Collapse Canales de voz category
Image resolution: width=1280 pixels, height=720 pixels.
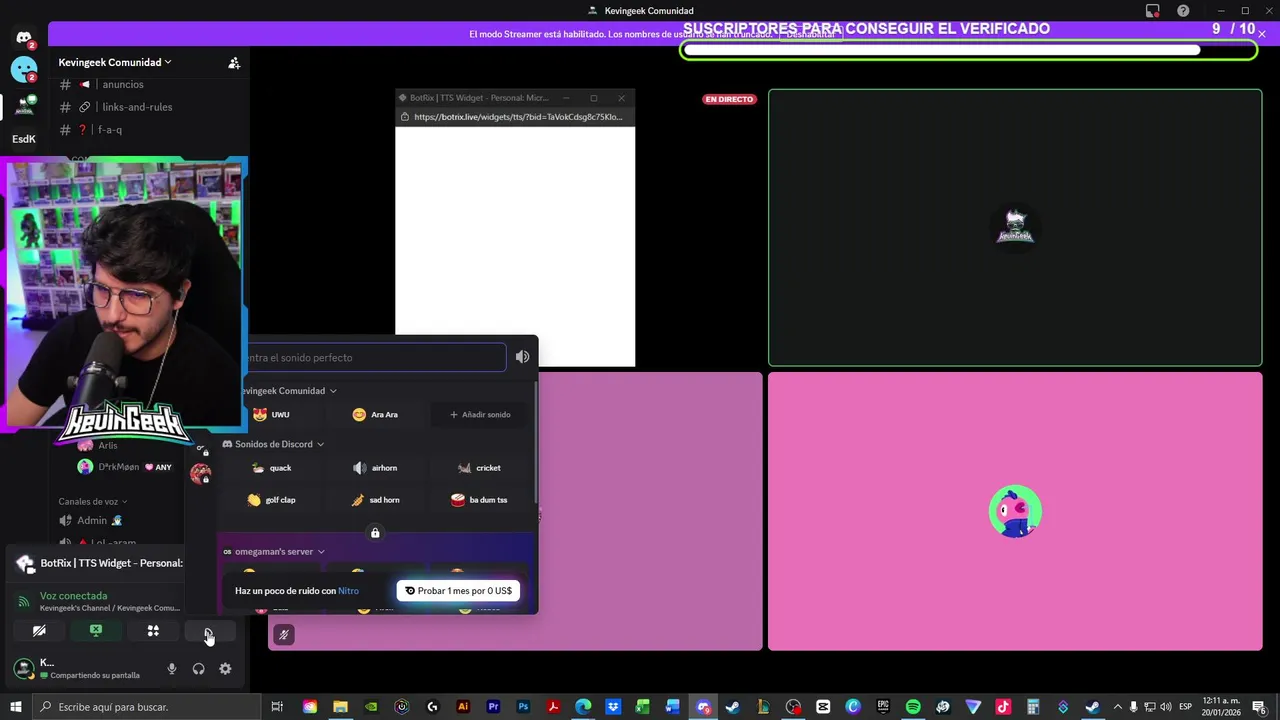click(x=92, y=502)
